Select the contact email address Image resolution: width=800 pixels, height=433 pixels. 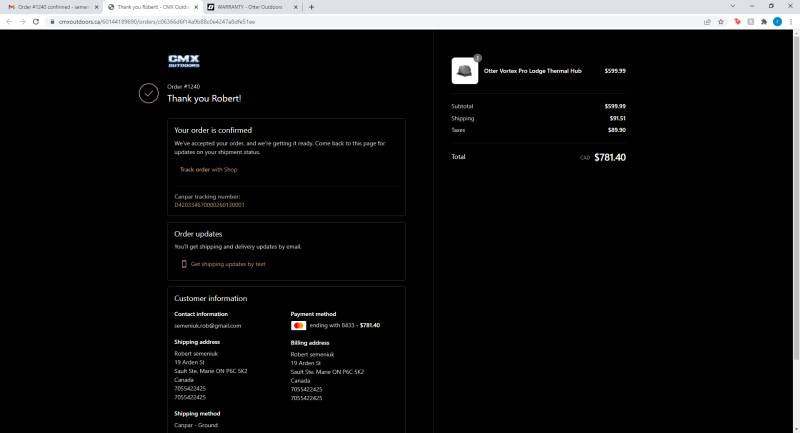click(208, 326)
